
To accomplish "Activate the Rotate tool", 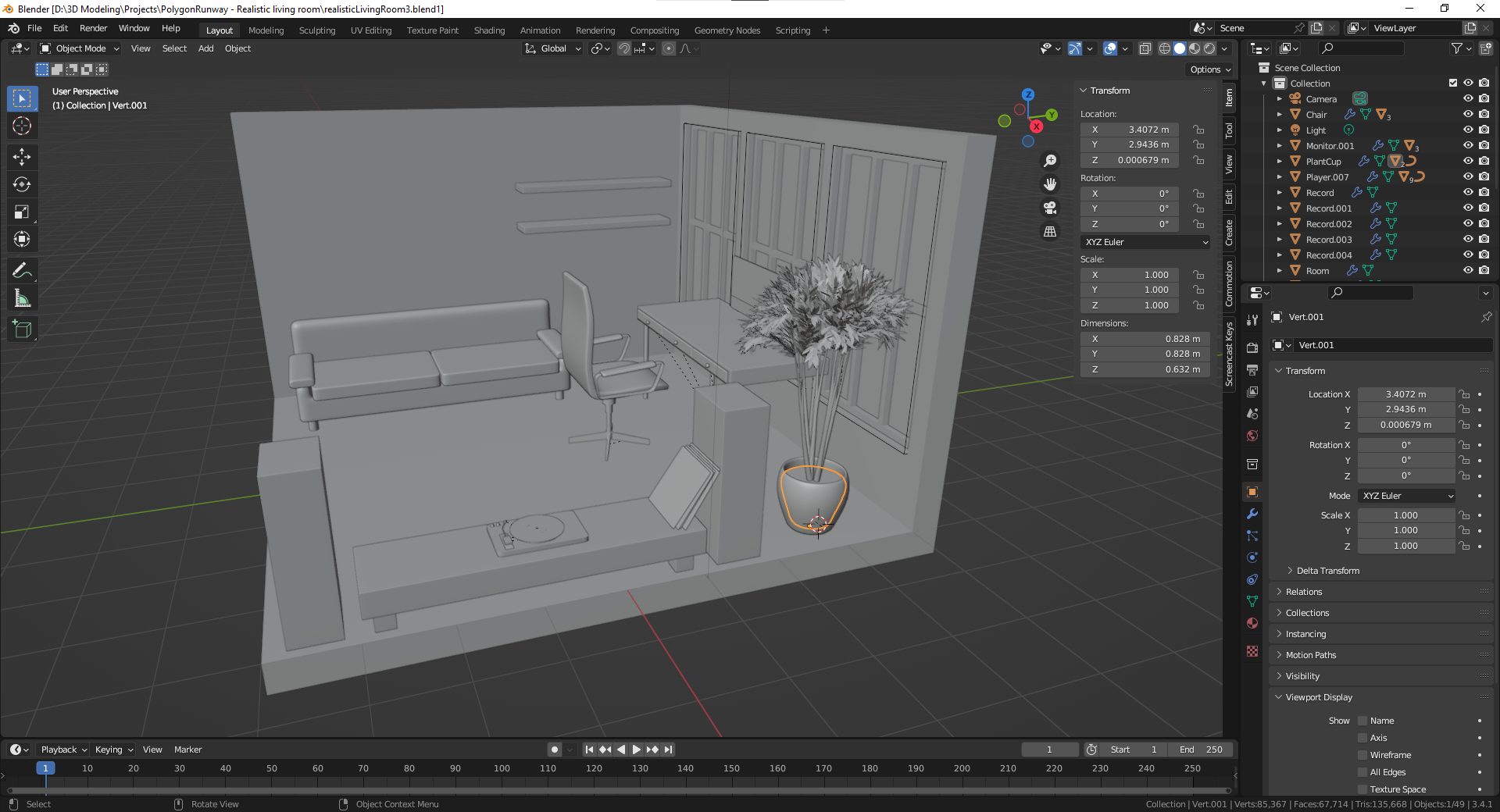I will coord(22,185).
